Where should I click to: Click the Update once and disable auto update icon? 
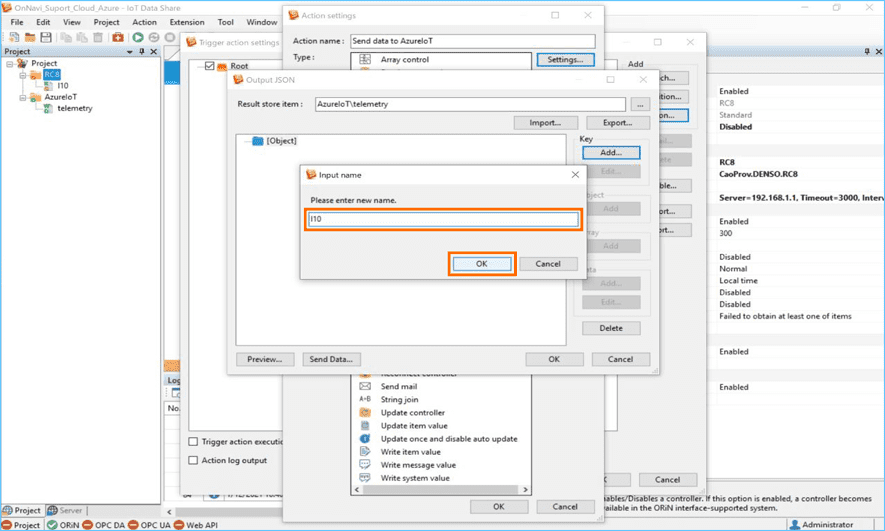[x=365, y=438]
